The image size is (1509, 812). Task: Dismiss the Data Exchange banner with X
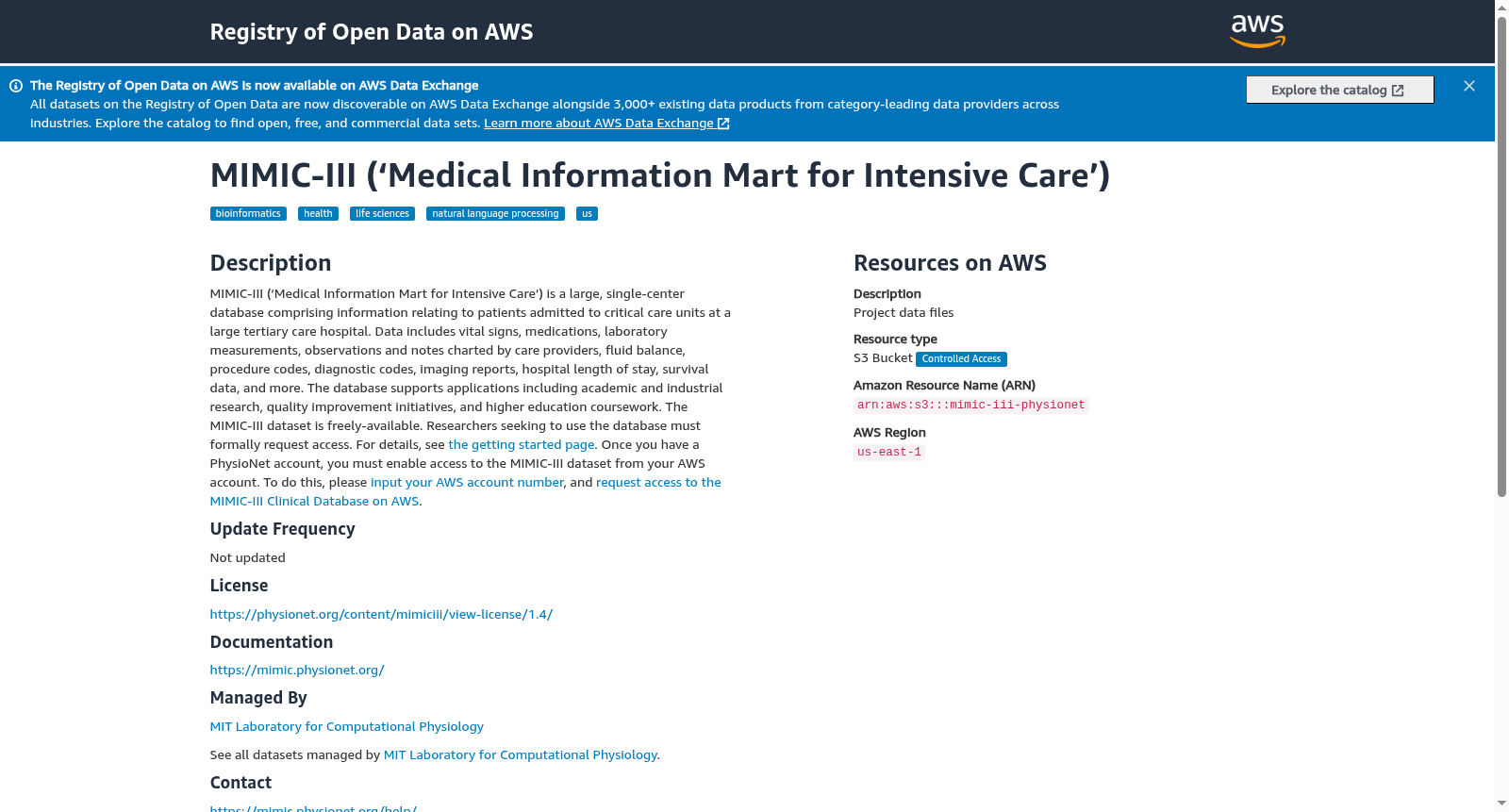[x=1469, y=86]
